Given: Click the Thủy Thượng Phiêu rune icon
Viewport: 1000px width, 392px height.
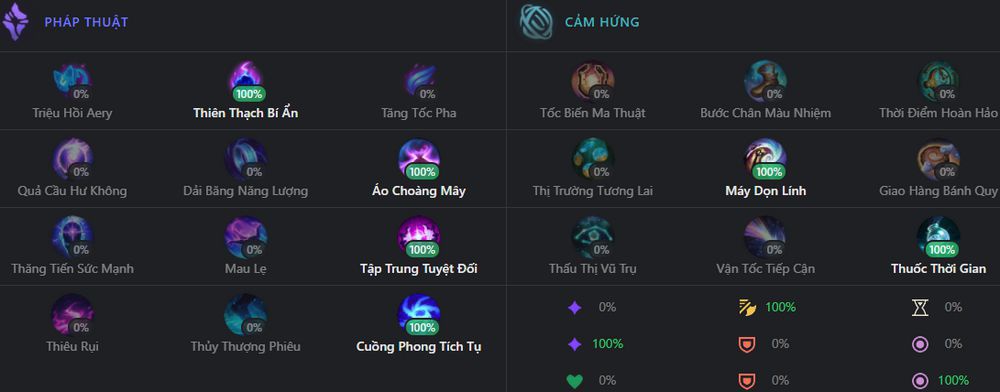Looking at the screenshot, I should 246,314.
